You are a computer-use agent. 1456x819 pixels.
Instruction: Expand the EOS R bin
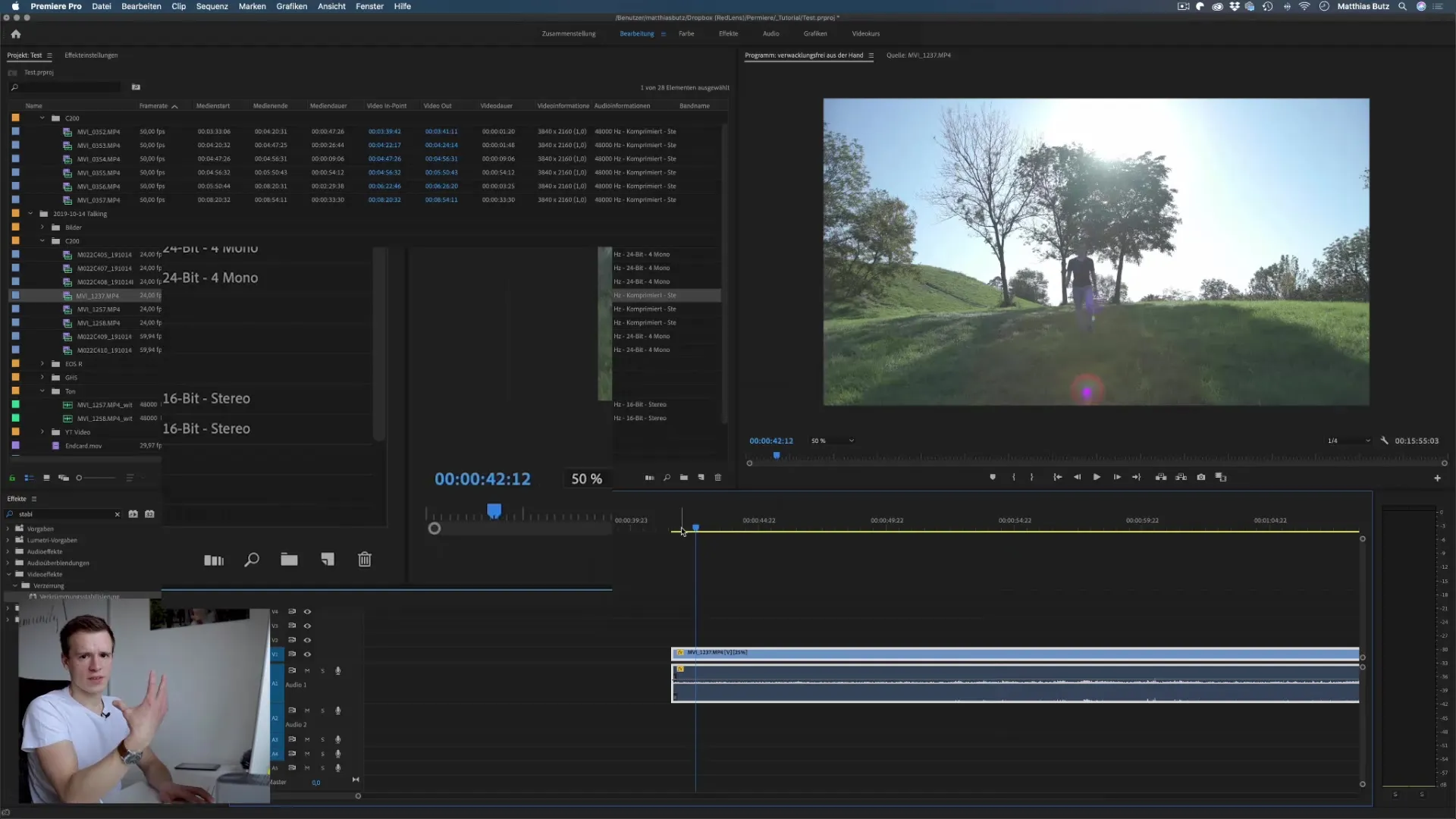click(x=42, y=364)
